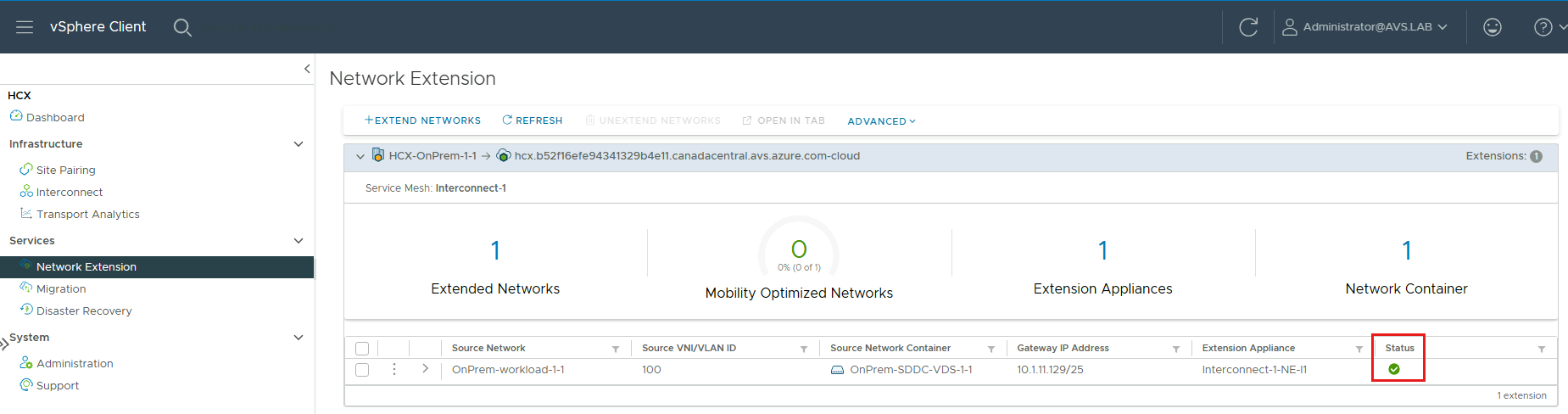Click the Interconnect icon

pyautogui.click(x=26, y=191)
